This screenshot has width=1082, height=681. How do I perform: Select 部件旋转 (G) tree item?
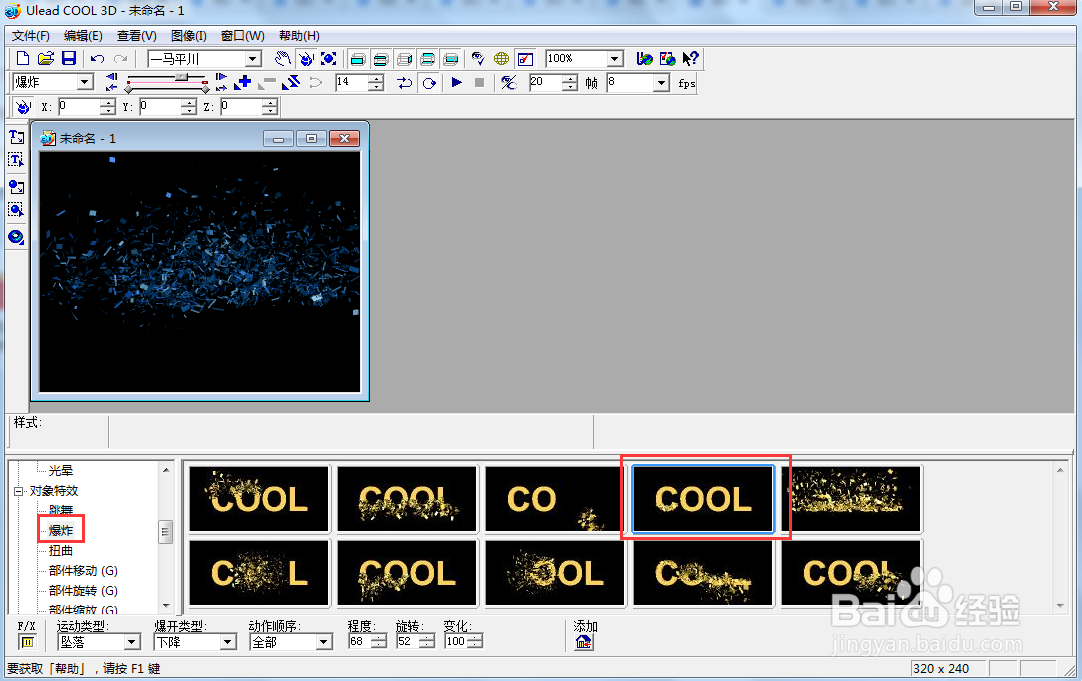(83, 591)
